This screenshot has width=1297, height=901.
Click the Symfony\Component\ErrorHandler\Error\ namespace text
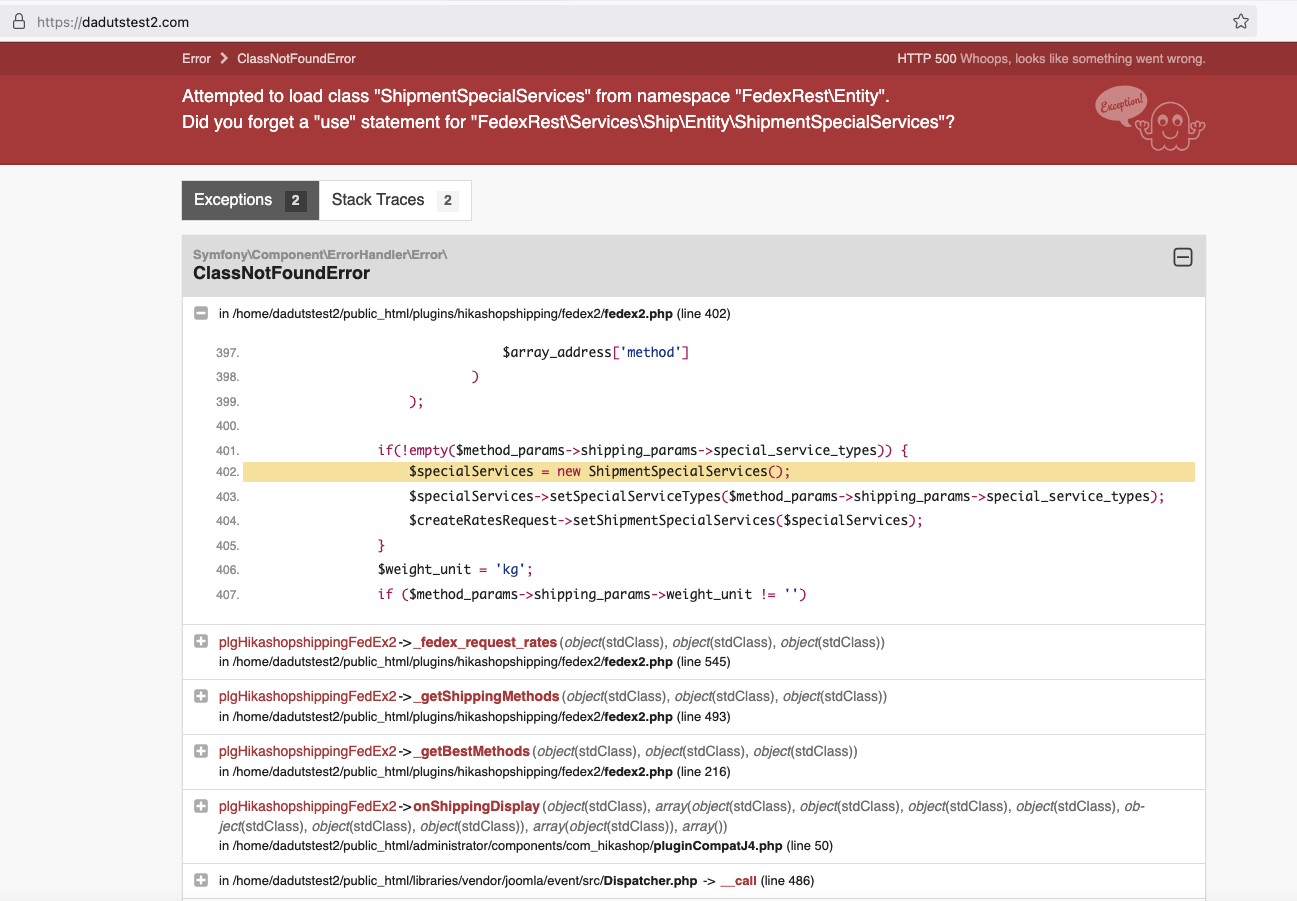coord(320,254)
